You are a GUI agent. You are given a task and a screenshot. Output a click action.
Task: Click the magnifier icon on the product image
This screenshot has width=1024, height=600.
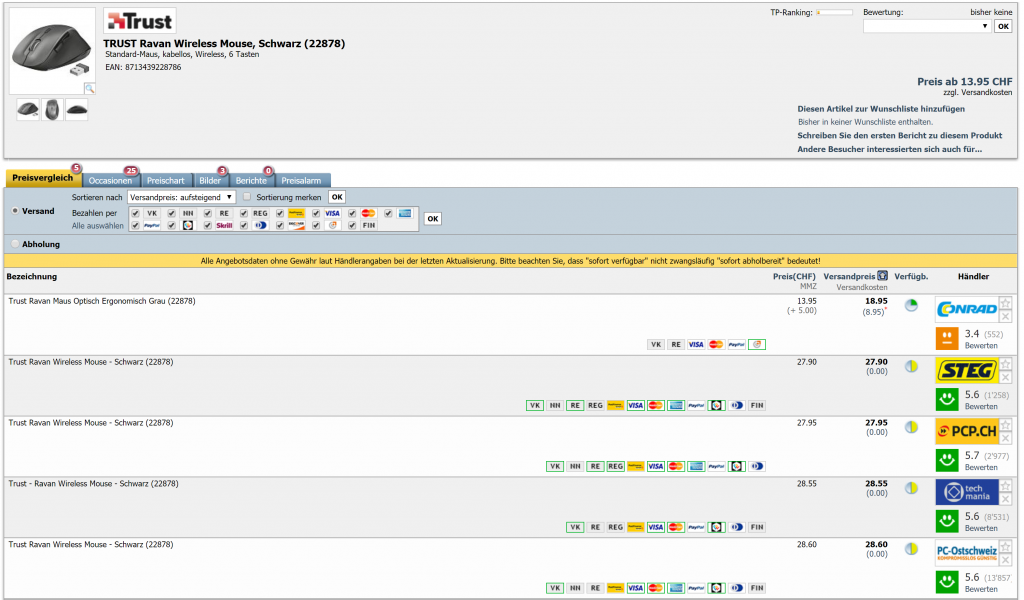(x=89, y=88)
